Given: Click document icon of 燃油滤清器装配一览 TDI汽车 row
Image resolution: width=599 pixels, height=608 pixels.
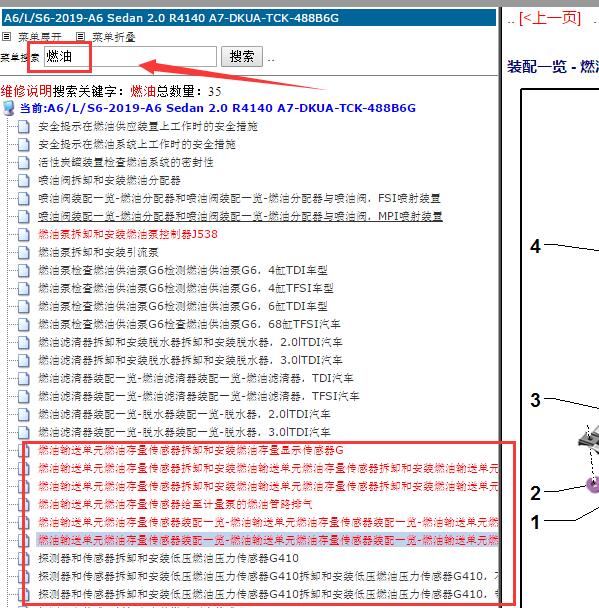Looking at the screenshot, I should point(24,378).
